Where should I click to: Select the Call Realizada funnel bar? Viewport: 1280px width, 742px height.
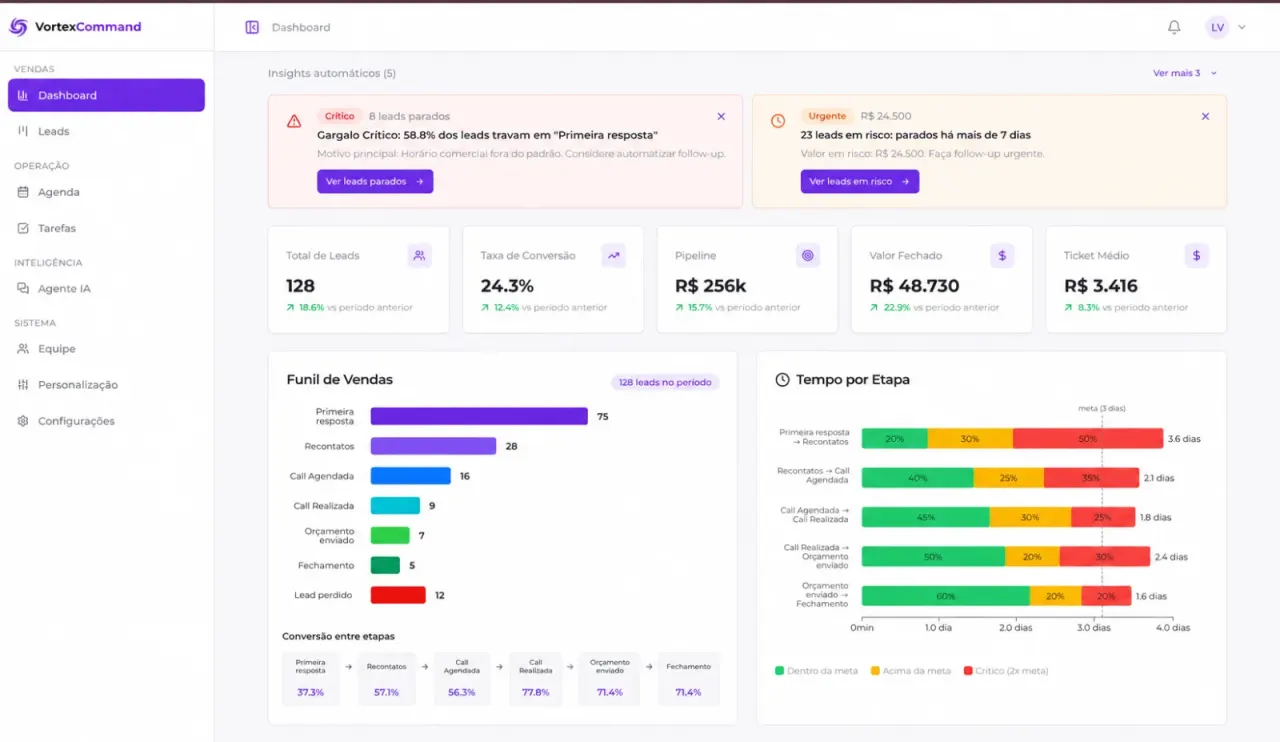pos(395,506)
